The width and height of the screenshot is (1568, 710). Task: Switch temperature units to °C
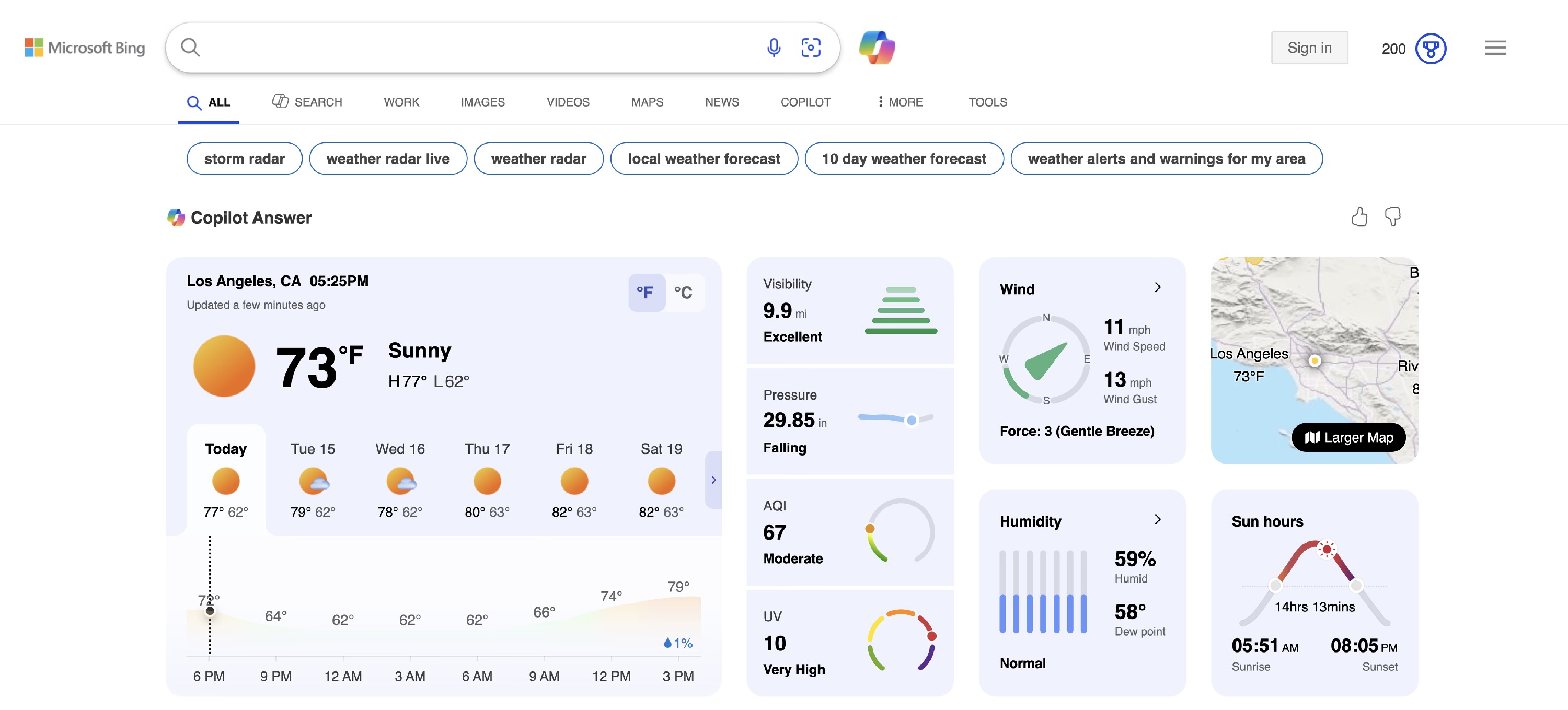[683, 293]
